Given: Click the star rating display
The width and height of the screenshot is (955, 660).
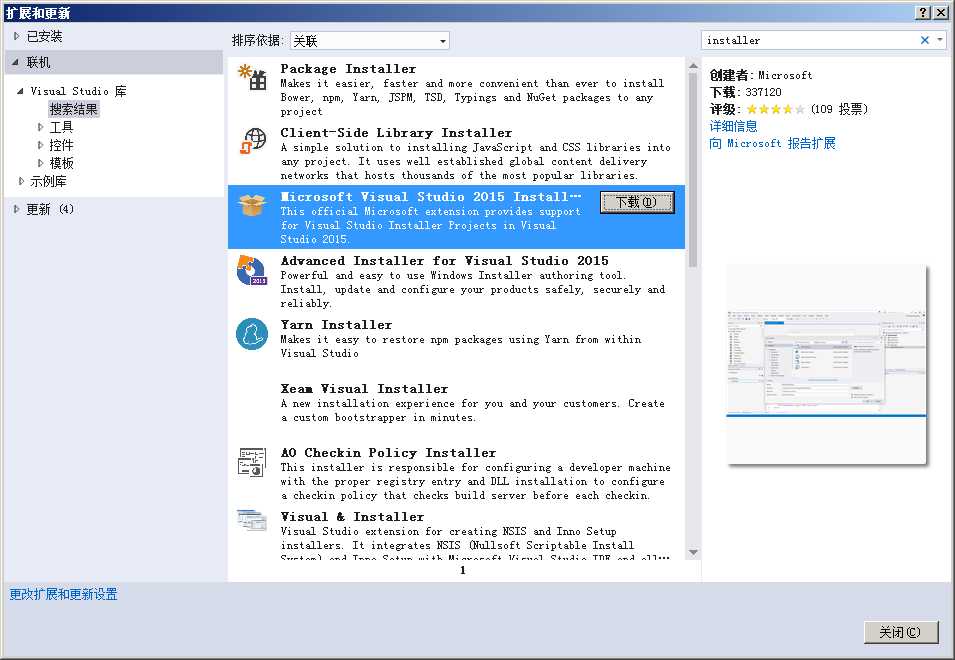Looking at the screenshot, I should tap(775, 109).
